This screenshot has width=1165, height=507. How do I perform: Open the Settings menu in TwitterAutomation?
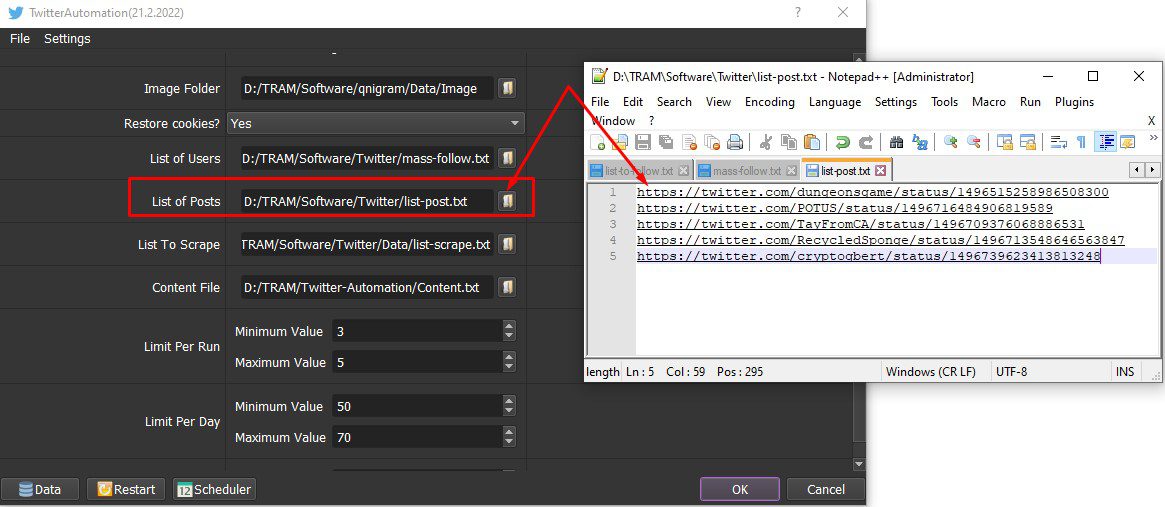point(67,39)
